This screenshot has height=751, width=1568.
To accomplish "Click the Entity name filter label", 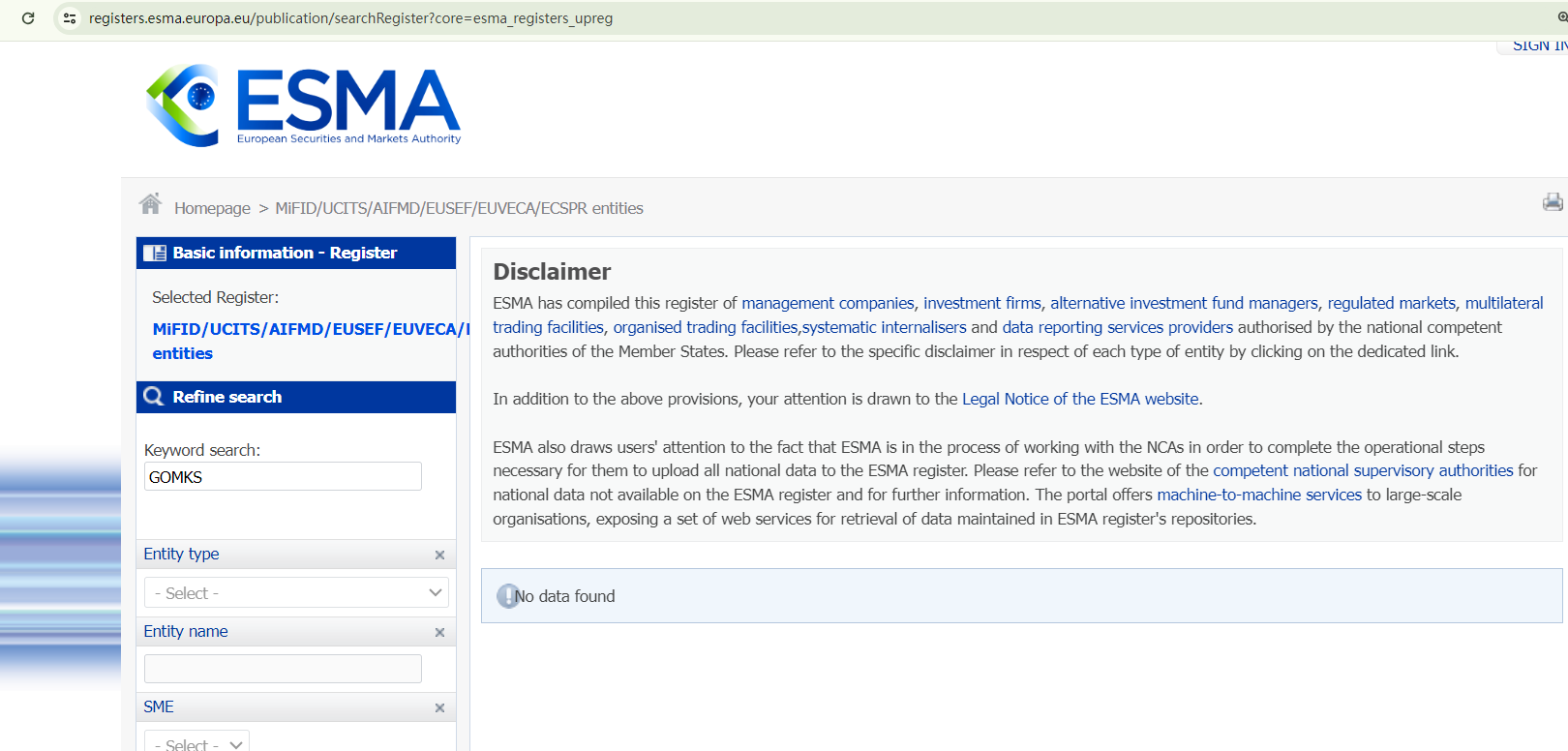I will (x=186, y=631).
